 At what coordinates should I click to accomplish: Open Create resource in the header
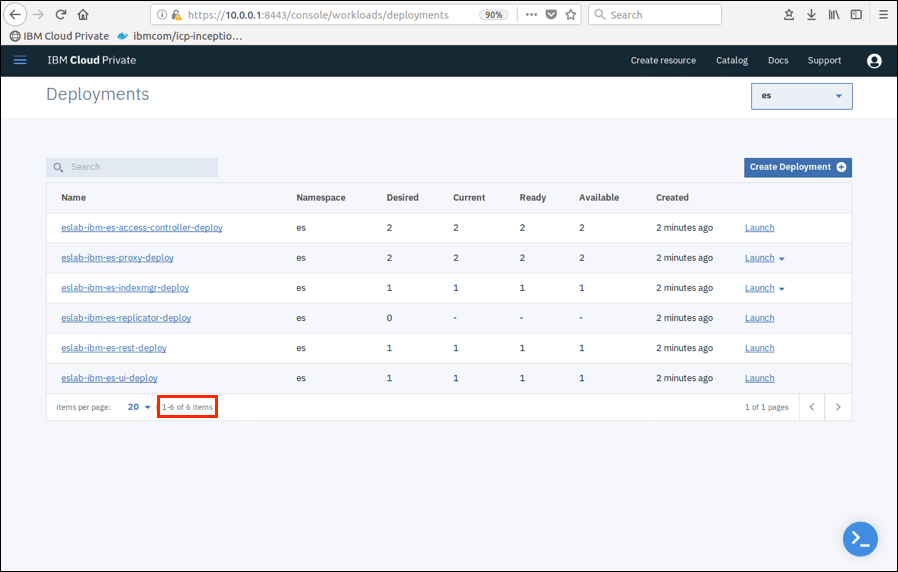[x=663, y=60]
